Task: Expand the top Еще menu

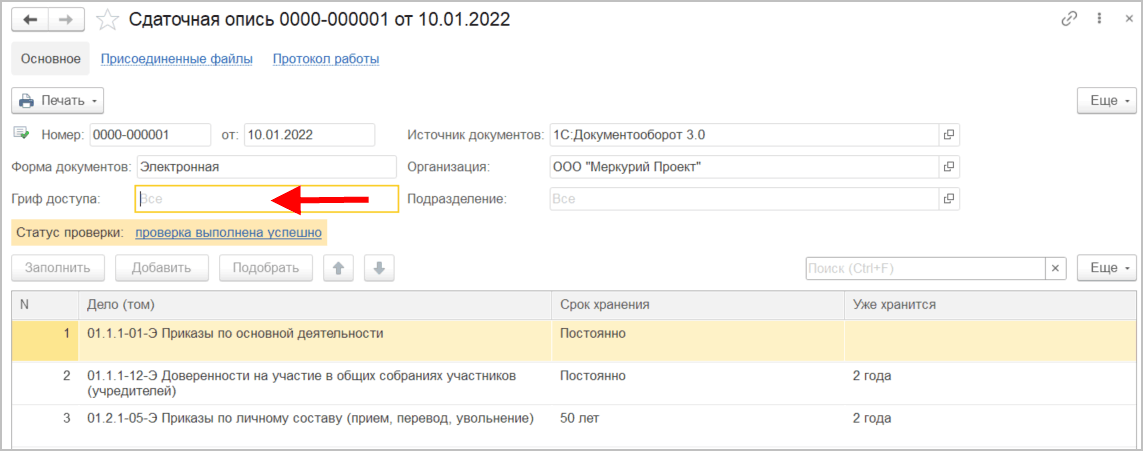Action: coord(1107,101)
